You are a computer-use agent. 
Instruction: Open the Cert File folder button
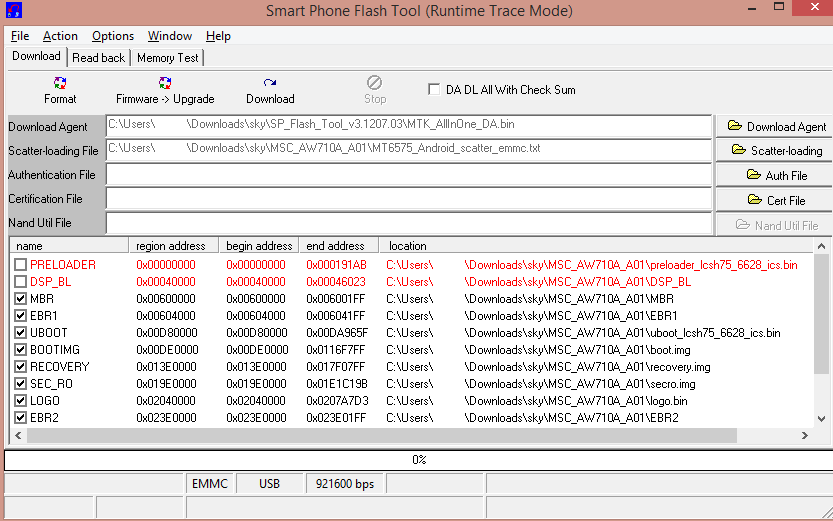776,200
